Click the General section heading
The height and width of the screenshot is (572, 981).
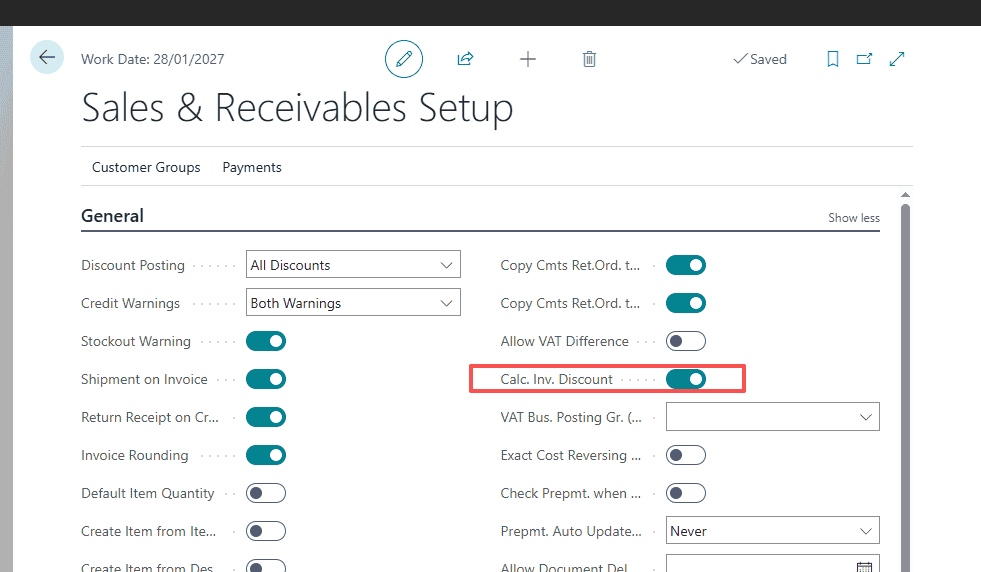(112, 216)
